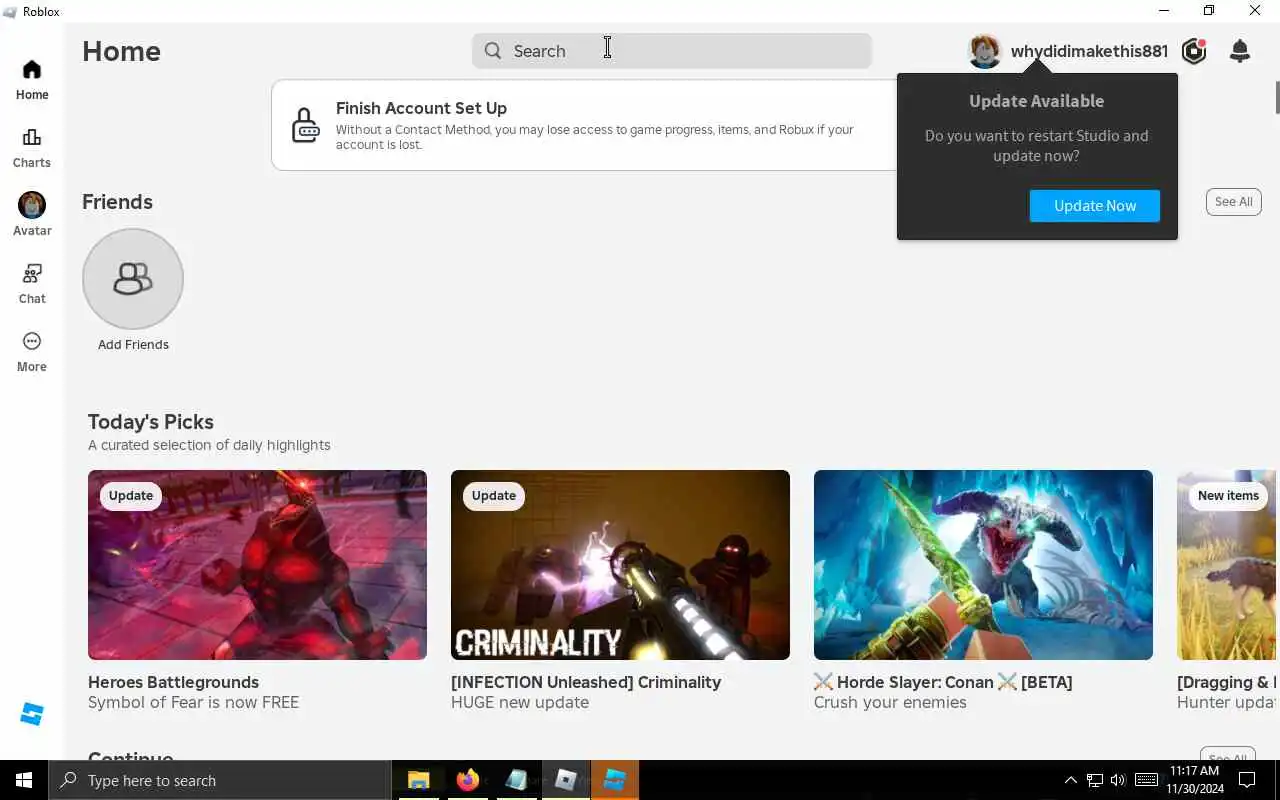See All friends

coord(1233,202)
